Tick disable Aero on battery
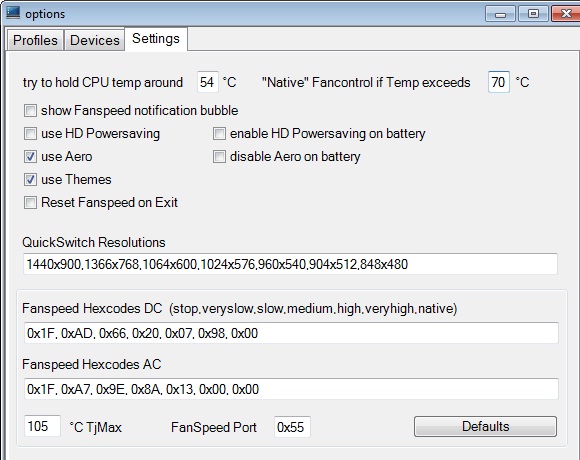The width and height of the screenshot is (580, 460). pos(219,156)
